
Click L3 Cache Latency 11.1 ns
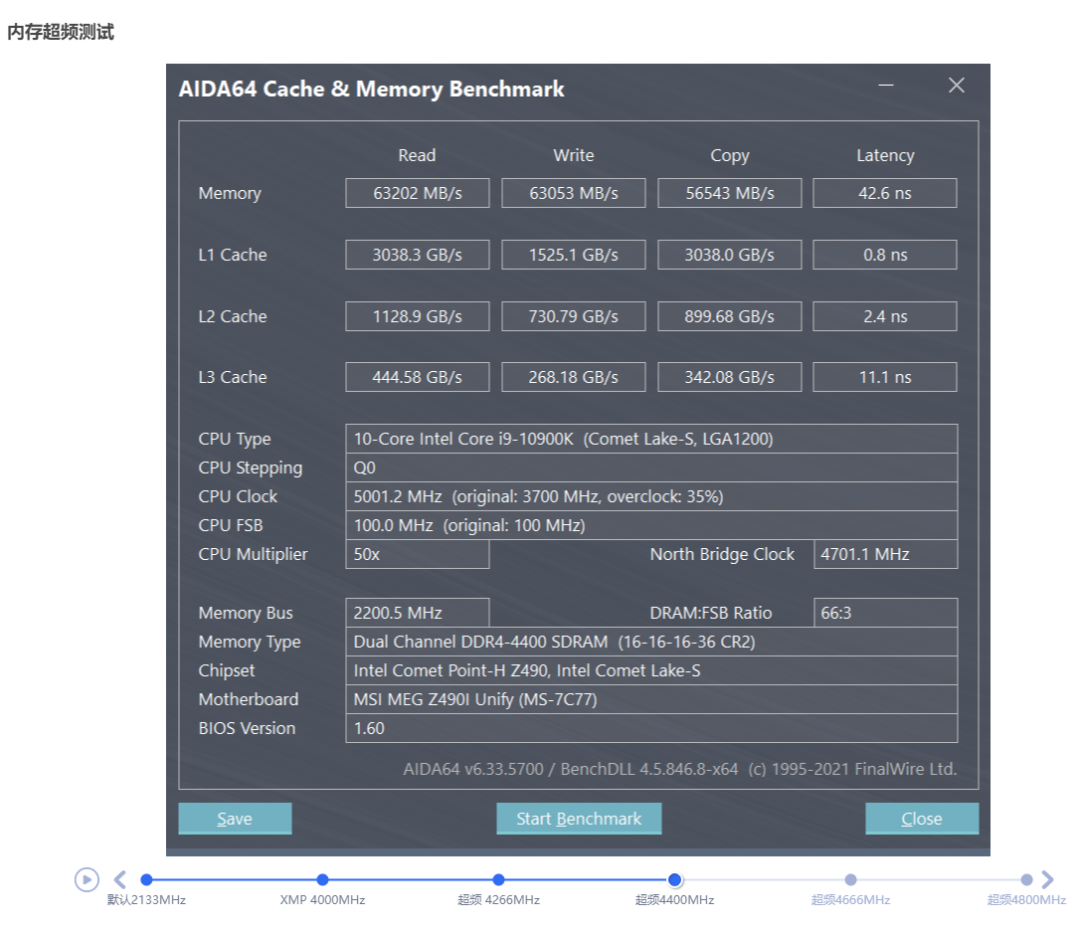point(885,377)
